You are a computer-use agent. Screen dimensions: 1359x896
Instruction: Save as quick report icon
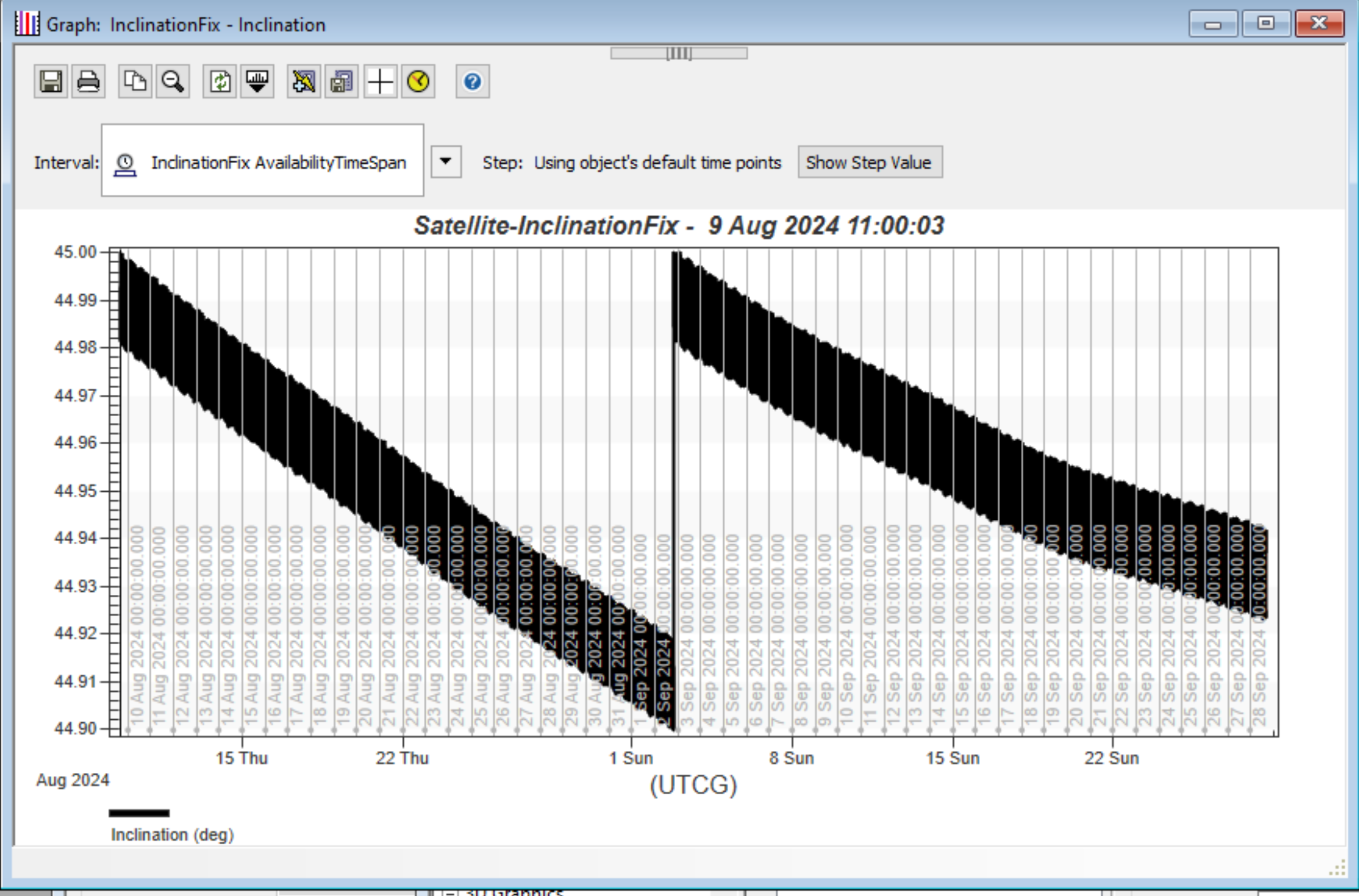[341, 82]
